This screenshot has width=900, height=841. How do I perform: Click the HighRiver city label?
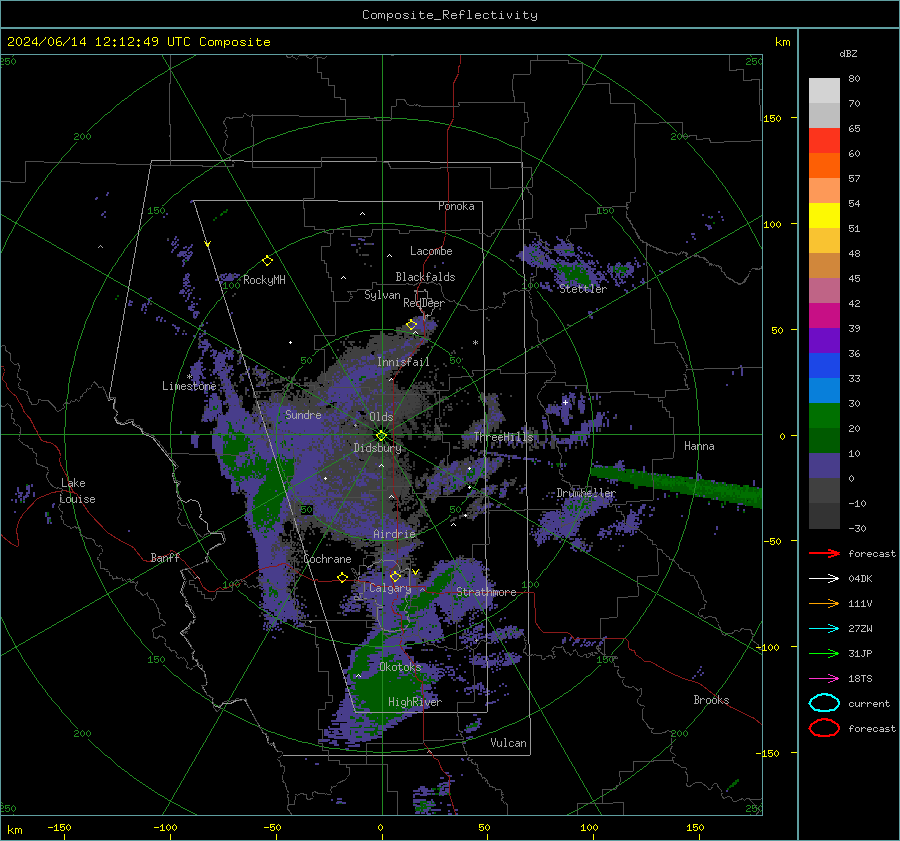point(415,702)
